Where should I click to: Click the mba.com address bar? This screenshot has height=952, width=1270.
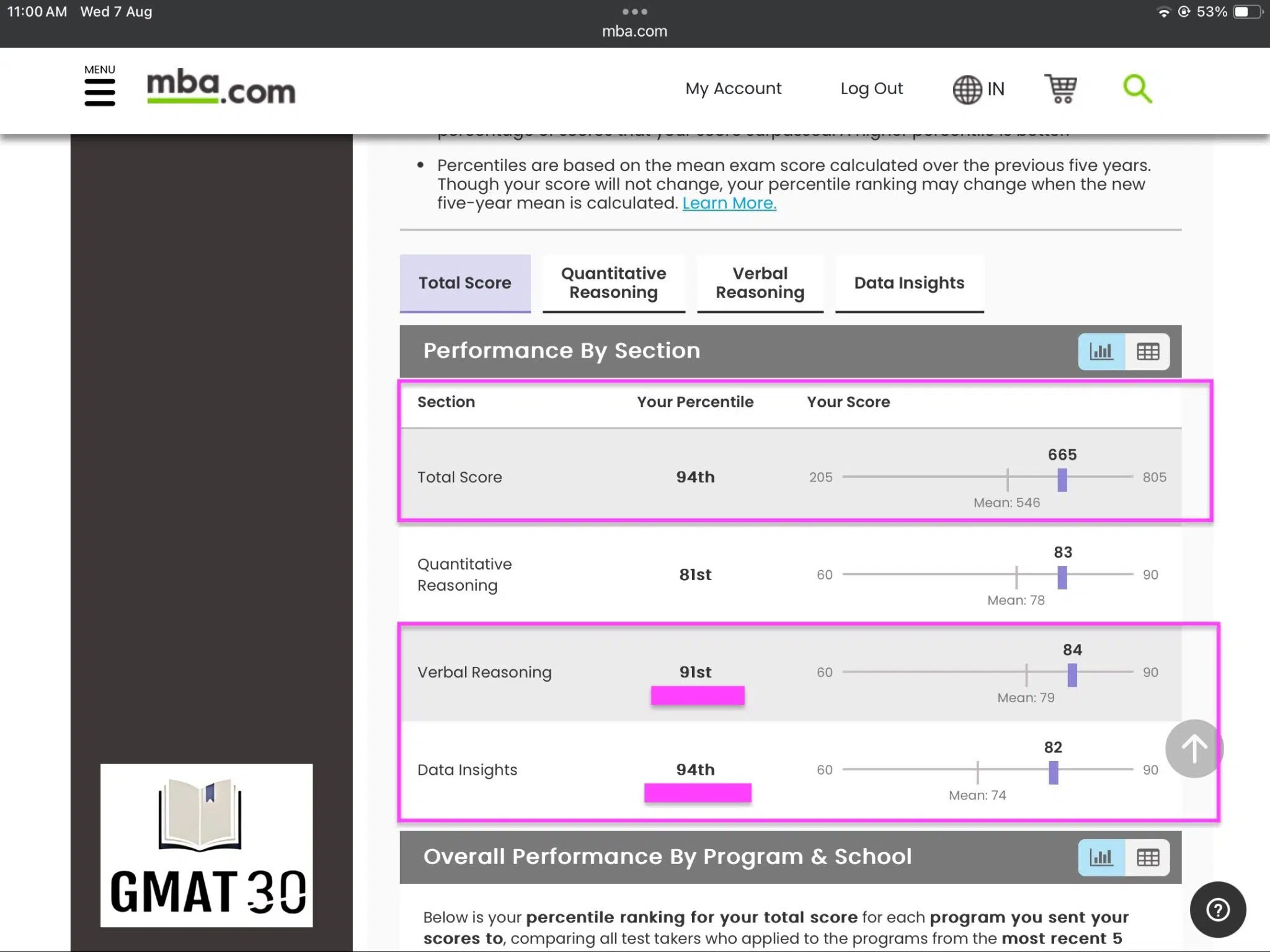(634, 32)
